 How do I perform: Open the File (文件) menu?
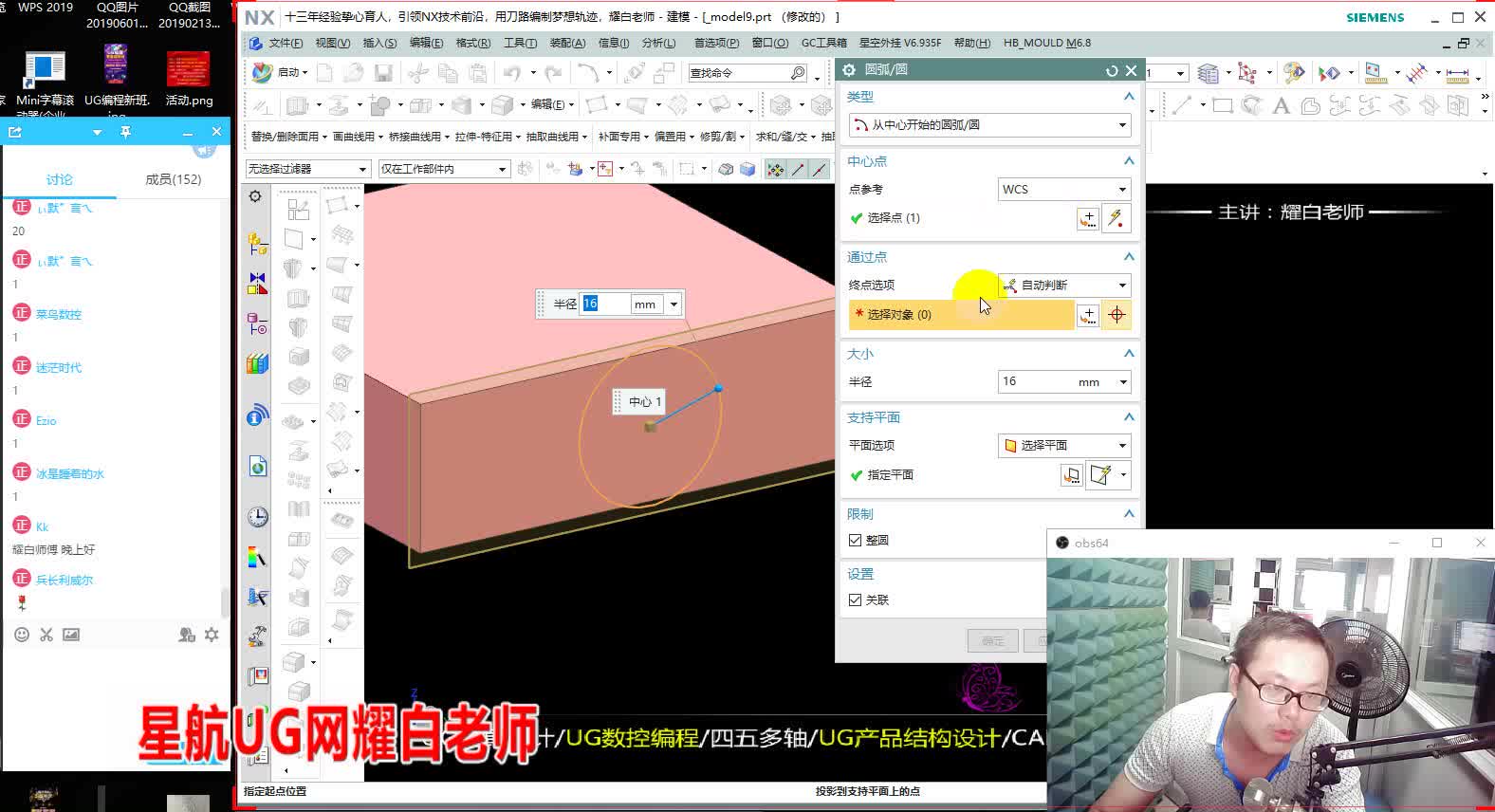(286, 43)
